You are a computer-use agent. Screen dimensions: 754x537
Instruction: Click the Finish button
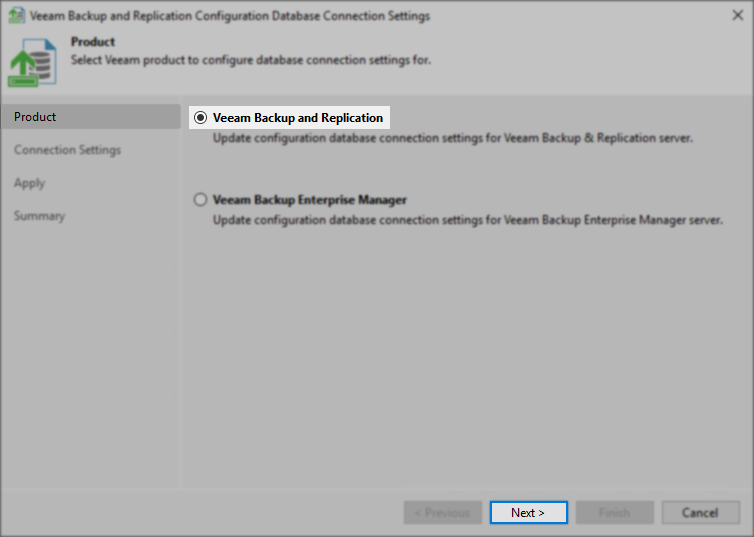pos(615,512)
